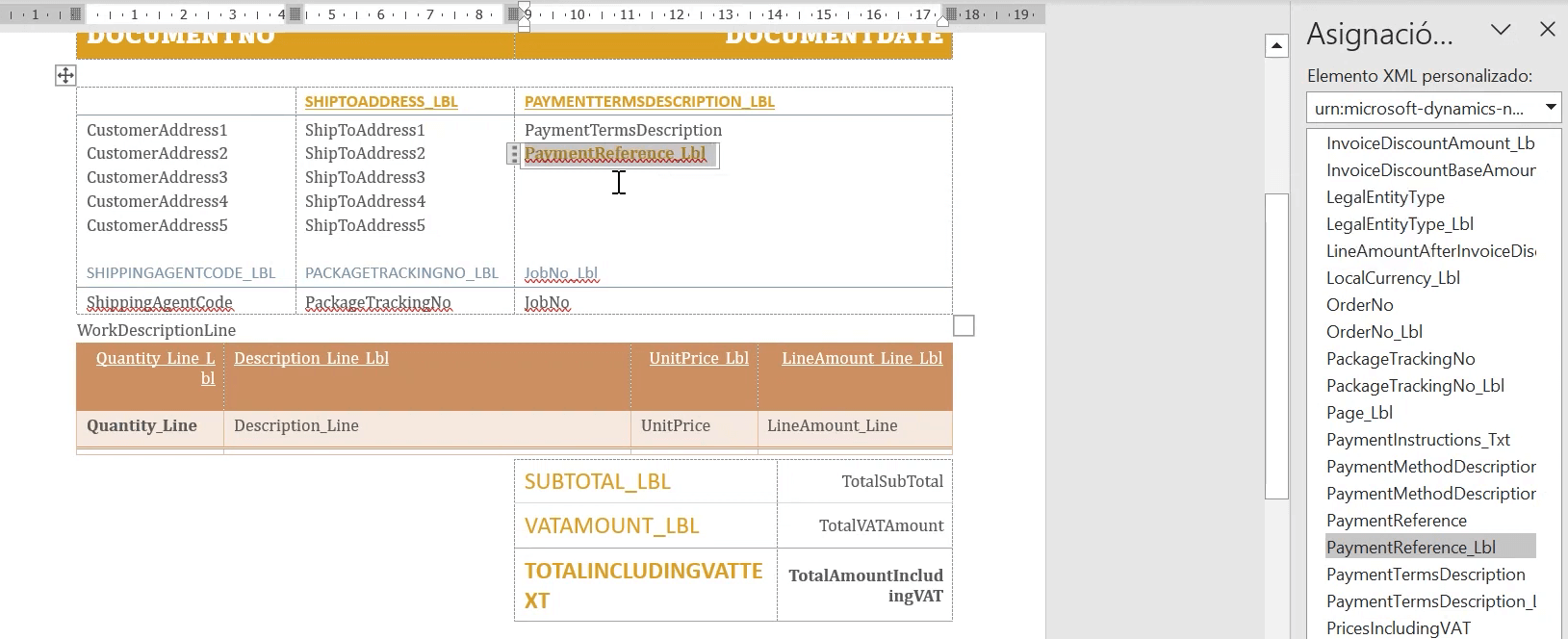Open the XML mapping pane options chevron
The width and height of the screenshot is (1568, 639).
1500,30
